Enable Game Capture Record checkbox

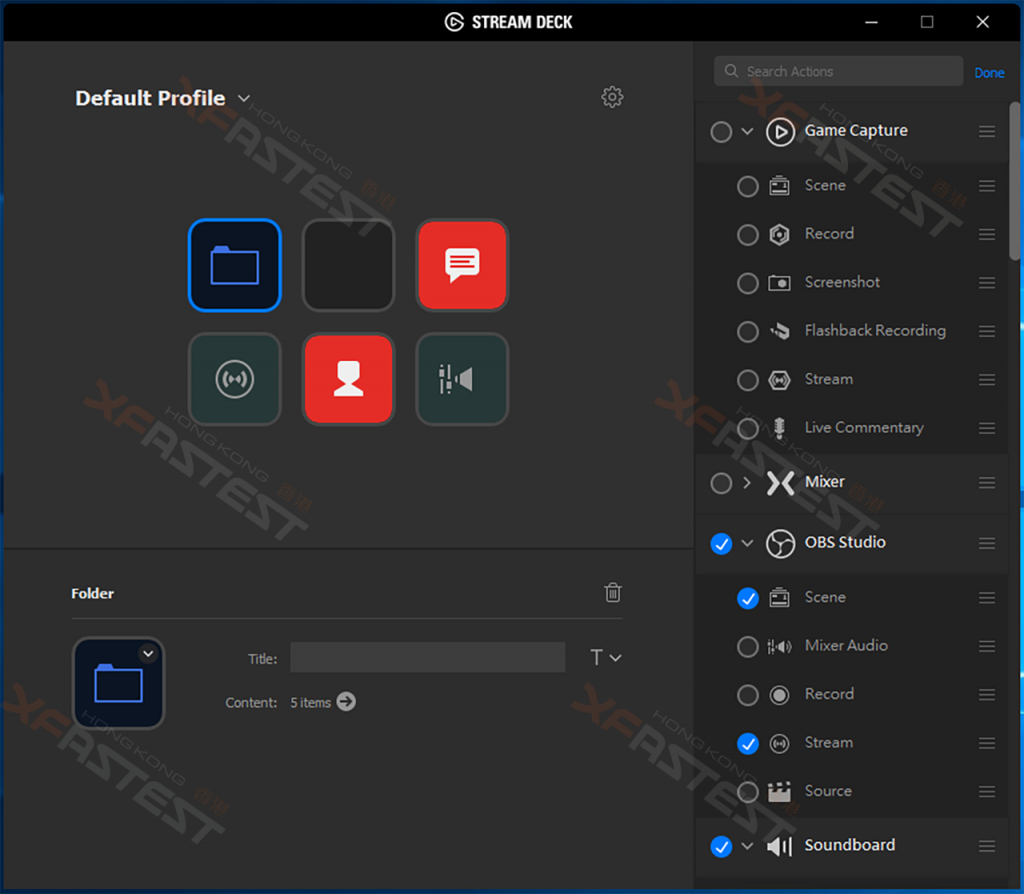pyautogui.click(x=748, y=235)
